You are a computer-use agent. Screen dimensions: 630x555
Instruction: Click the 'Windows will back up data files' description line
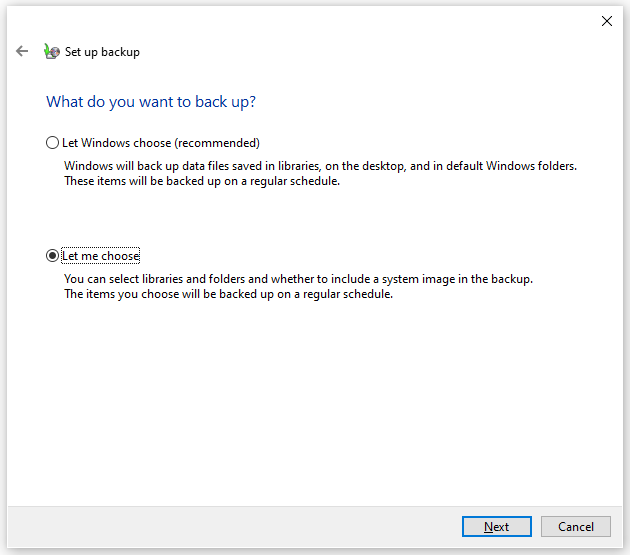[x=320, y=166]
